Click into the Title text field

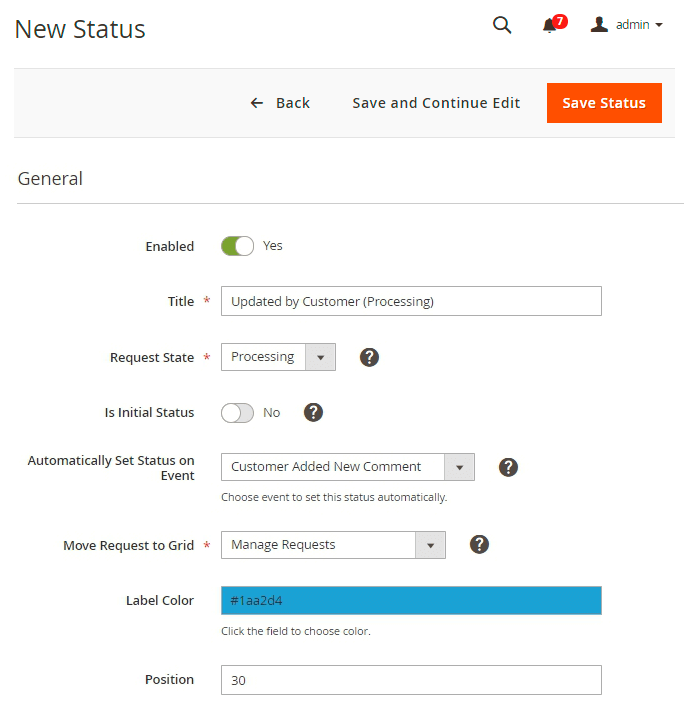tap(411, 301)
